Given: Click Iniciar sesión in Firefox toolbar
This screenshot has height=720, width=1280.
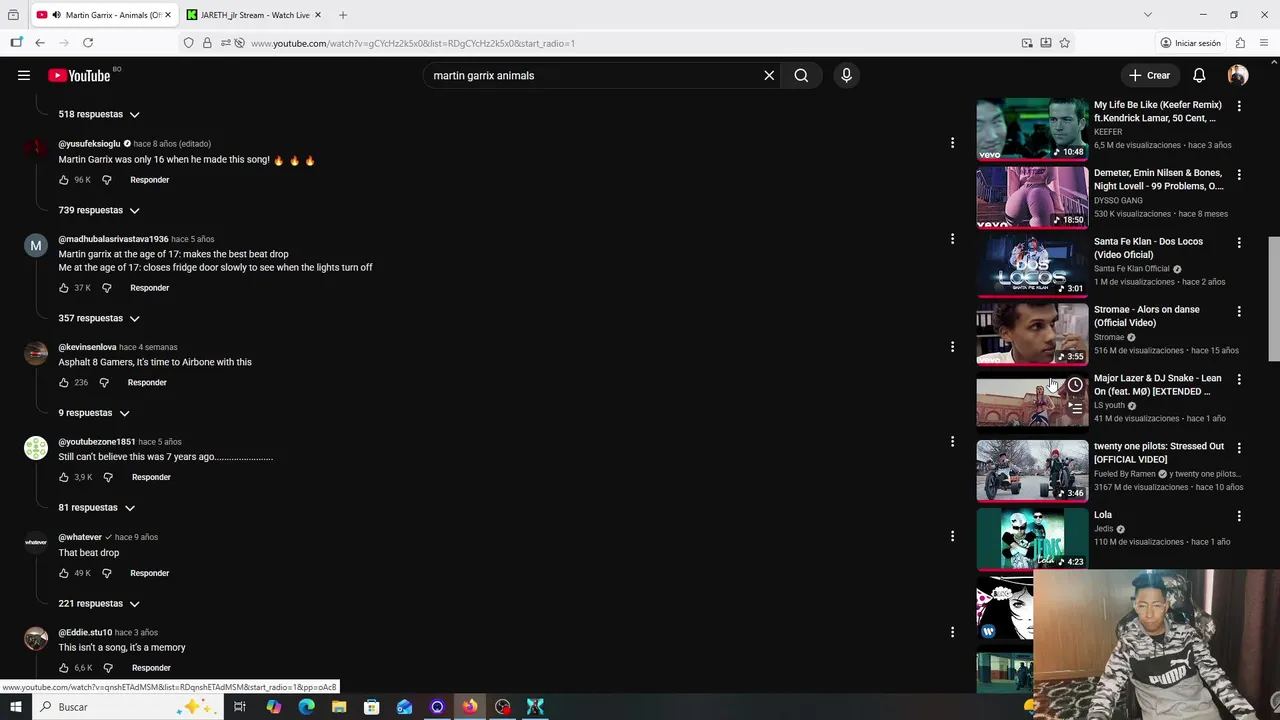Looking at the screenshot, I should [1190, 43].
